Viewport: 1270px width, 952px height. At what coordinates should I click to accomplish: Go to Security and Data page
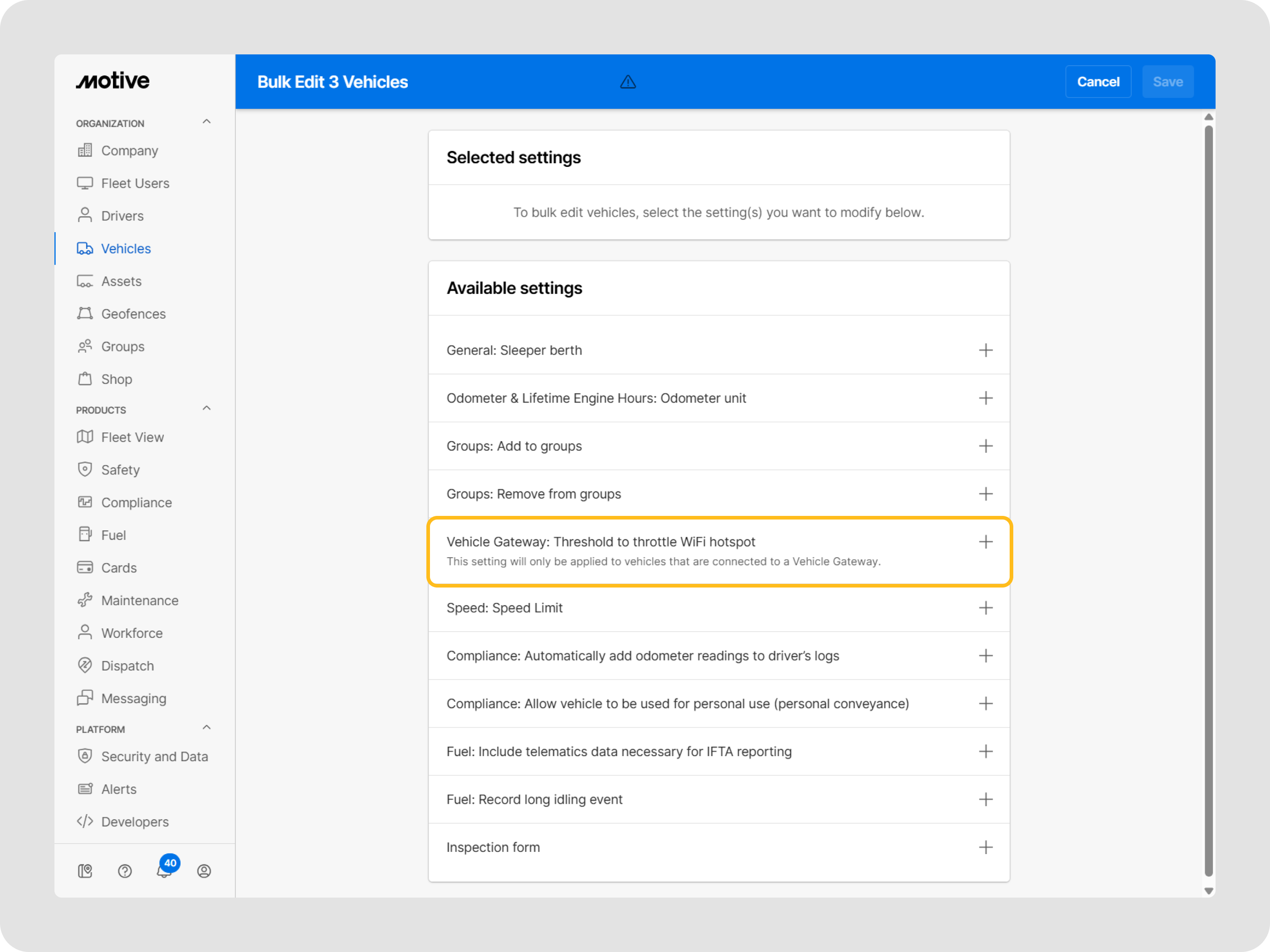155,756
